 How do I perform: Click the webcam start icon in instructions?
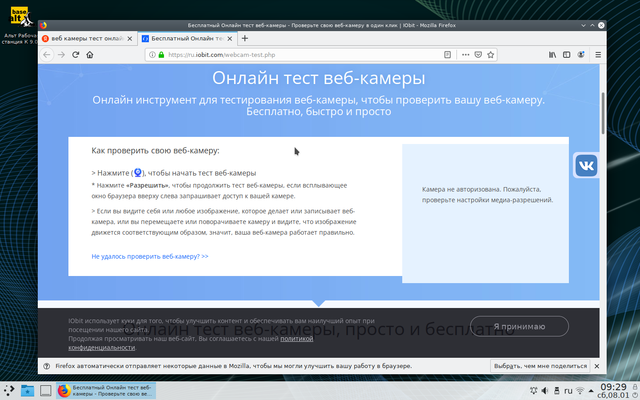(138, 173)
